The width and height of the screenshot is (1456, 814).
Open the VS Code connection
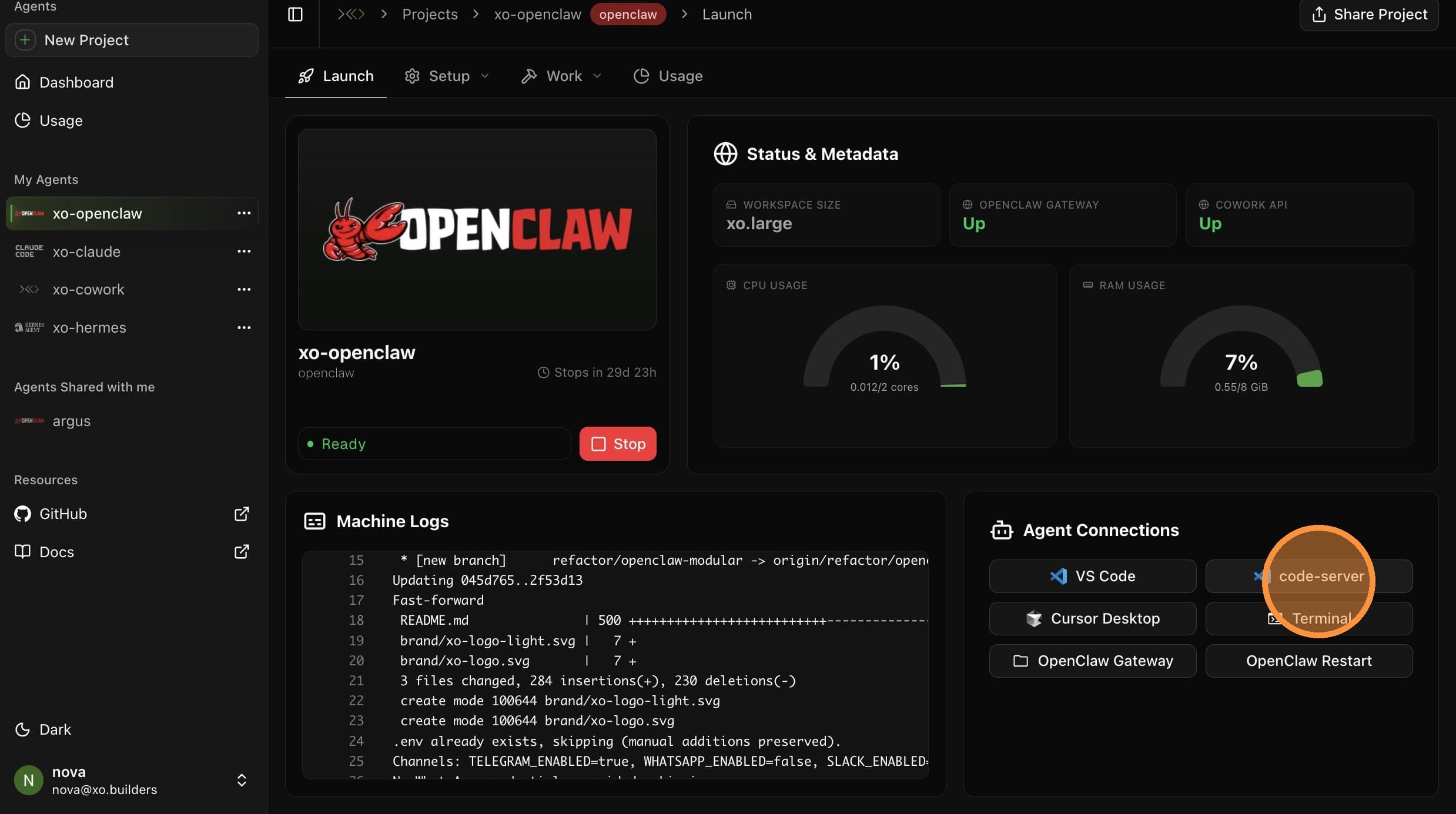point(1092,576)
